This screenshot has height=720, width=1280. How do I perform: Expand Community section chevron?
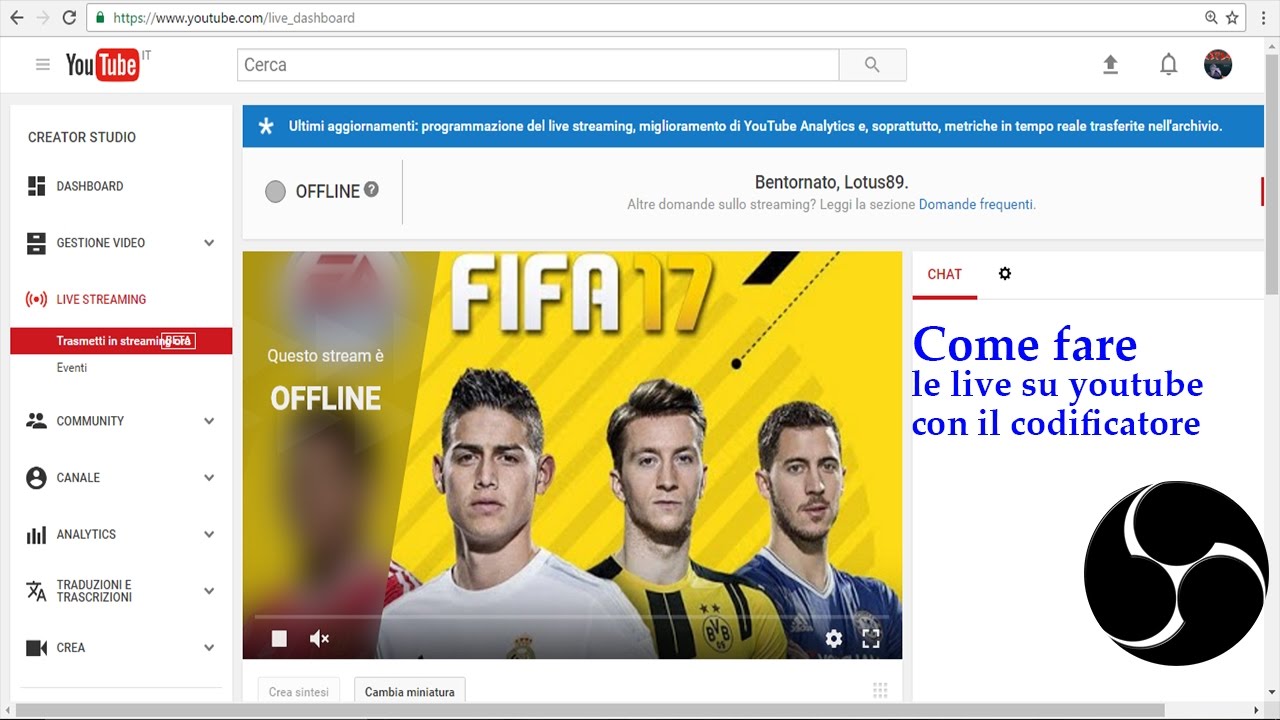[x=209, y=421]
